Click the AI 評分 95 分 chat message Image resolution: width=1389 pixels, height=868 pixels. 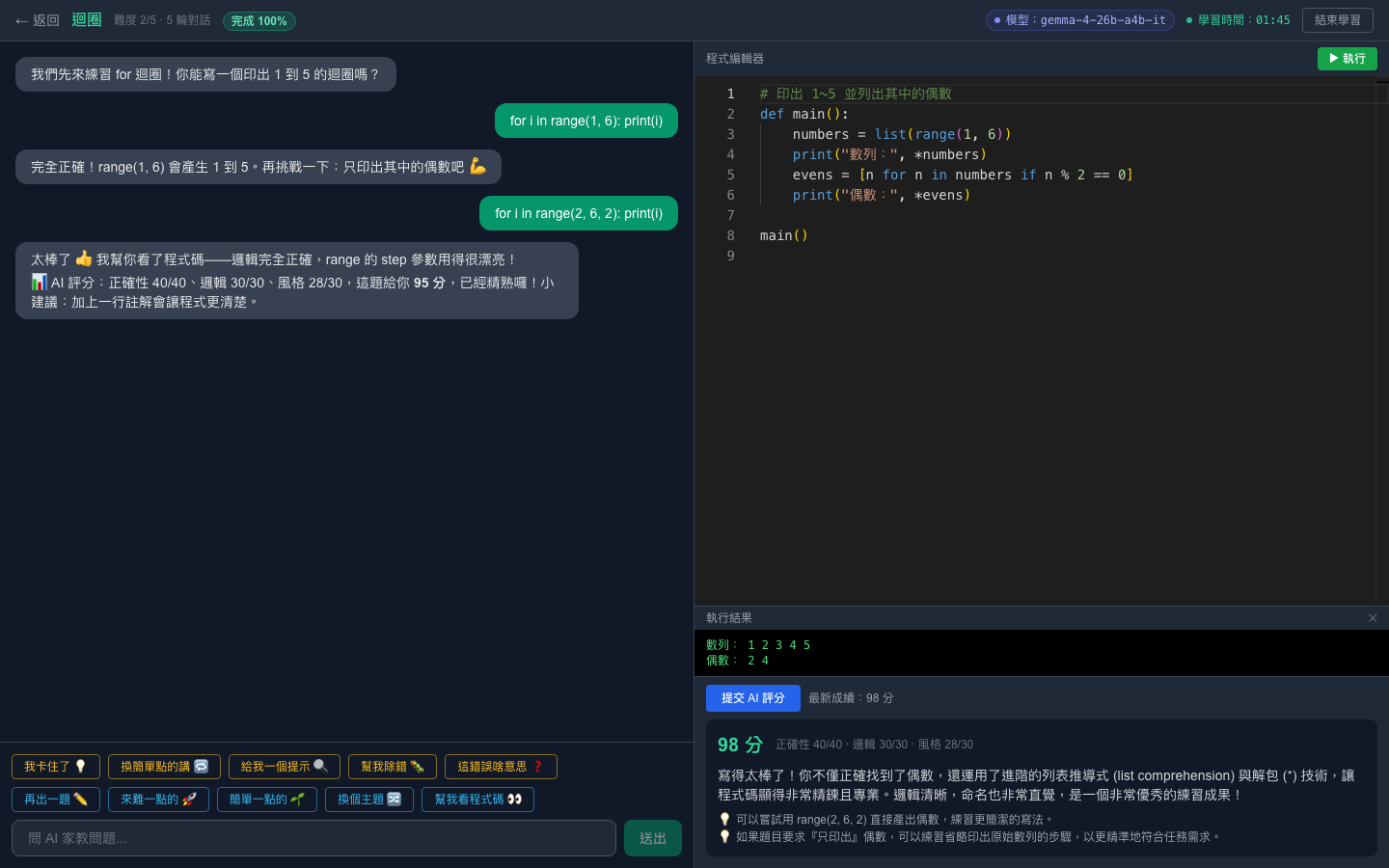[x=297, y=281]
